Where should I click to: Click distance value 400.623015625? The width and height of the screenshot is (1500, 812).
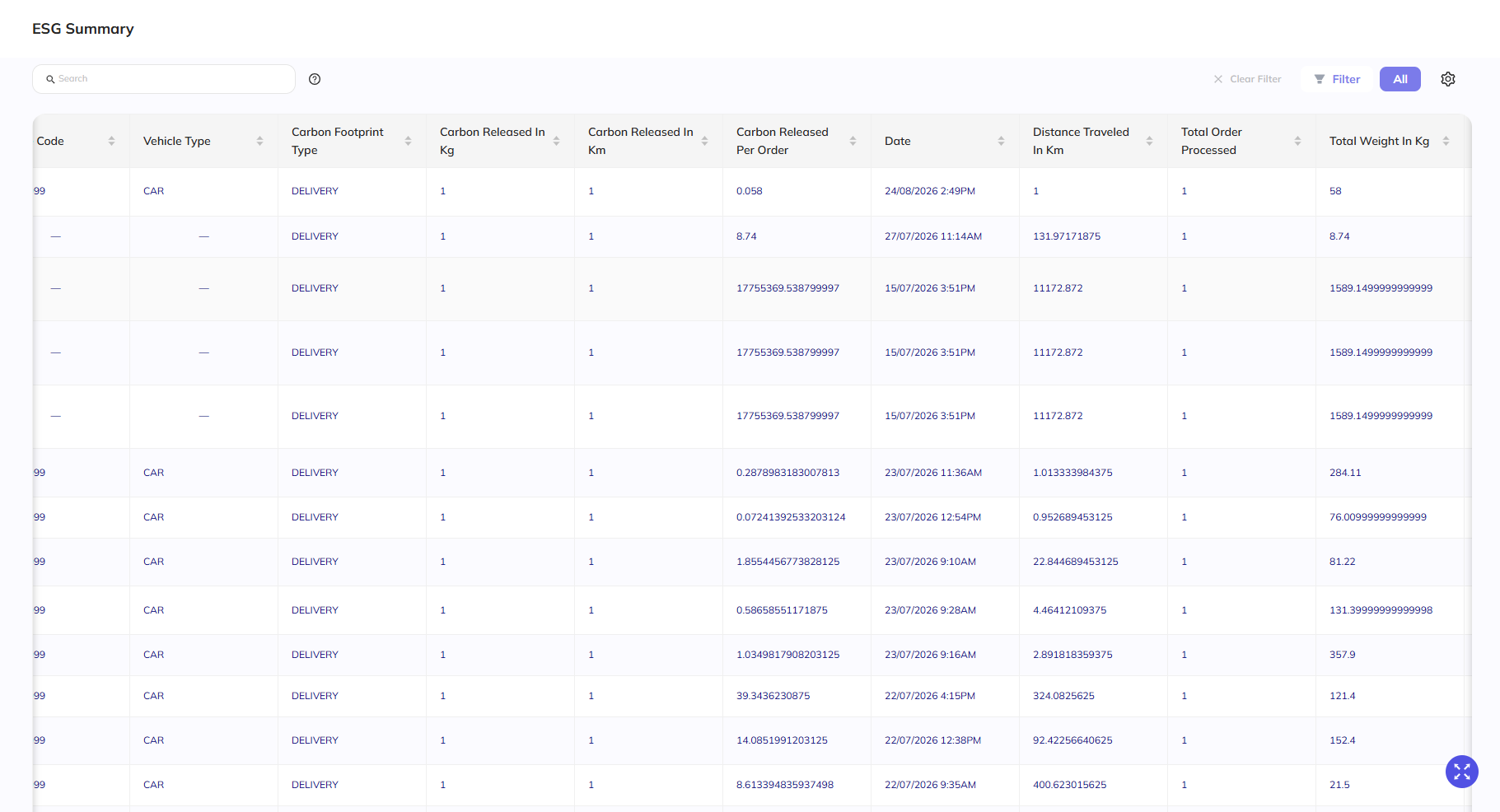1070,785
